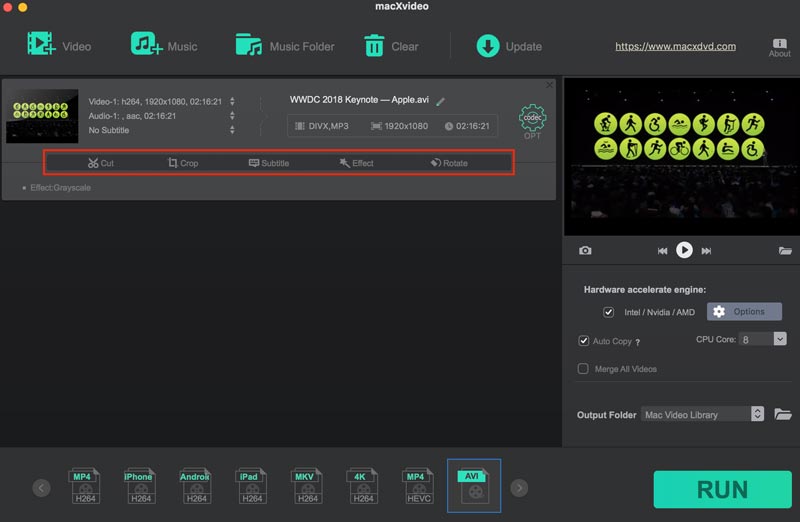Open the Cut editing tab
800x522 pixels.
(101, 163)
